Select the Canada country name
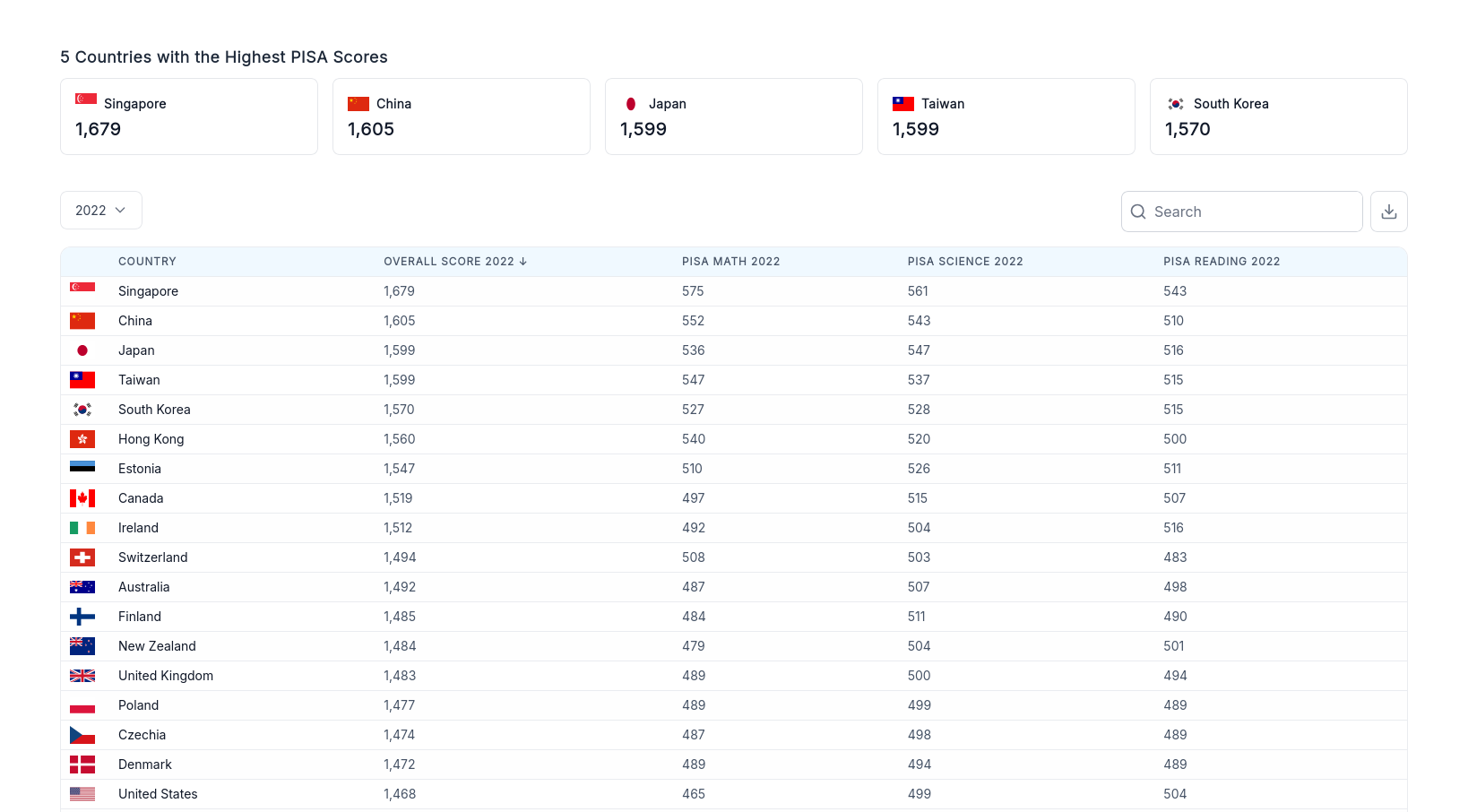 (141, 498)
